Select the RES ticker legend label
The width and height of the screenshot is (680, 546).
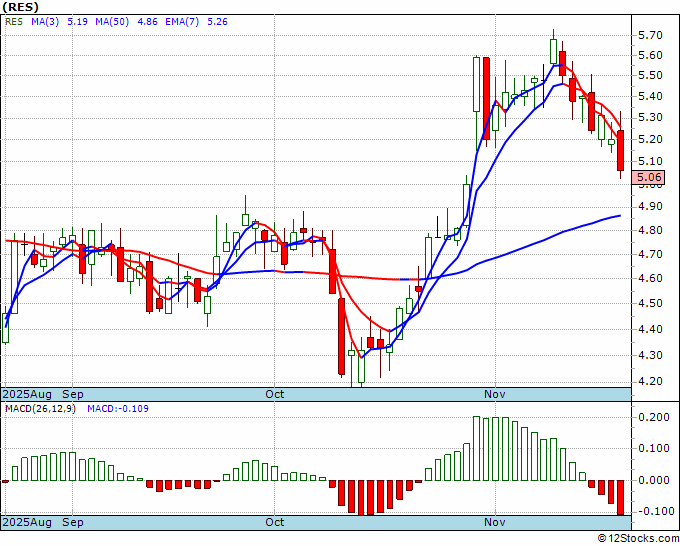coord(14,22)
